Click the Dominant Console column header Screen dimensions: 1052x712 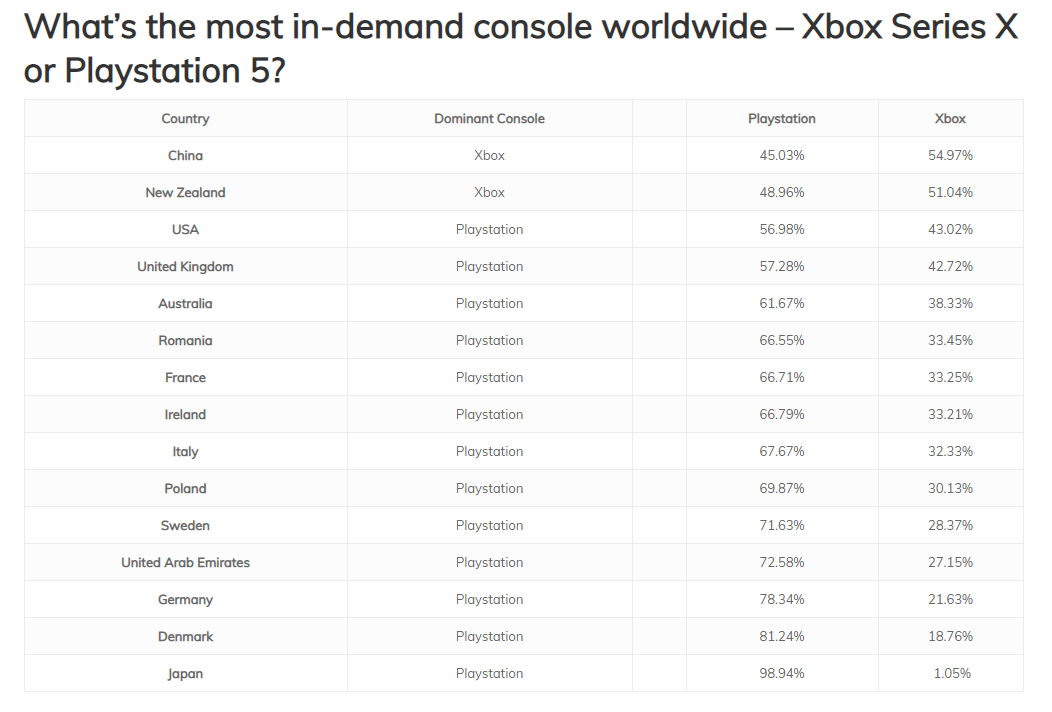pyautogui.click(x=489, y=118)
